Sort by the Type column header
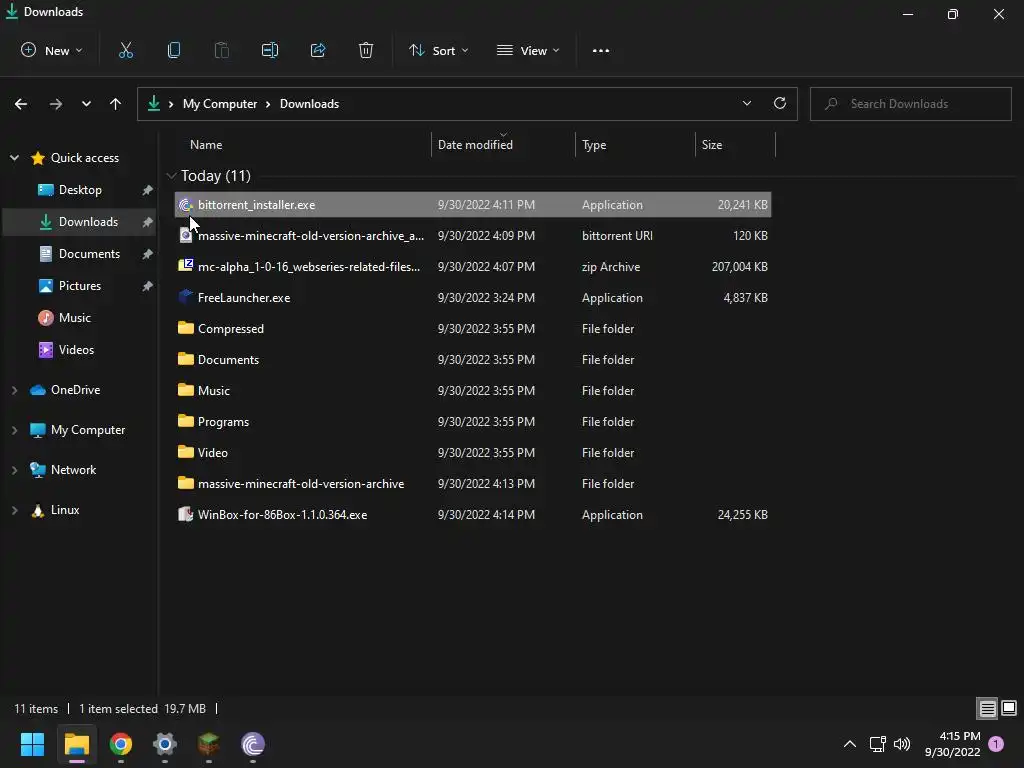The width and height of the screenshot is (1024, 768). tap(594, 145)
